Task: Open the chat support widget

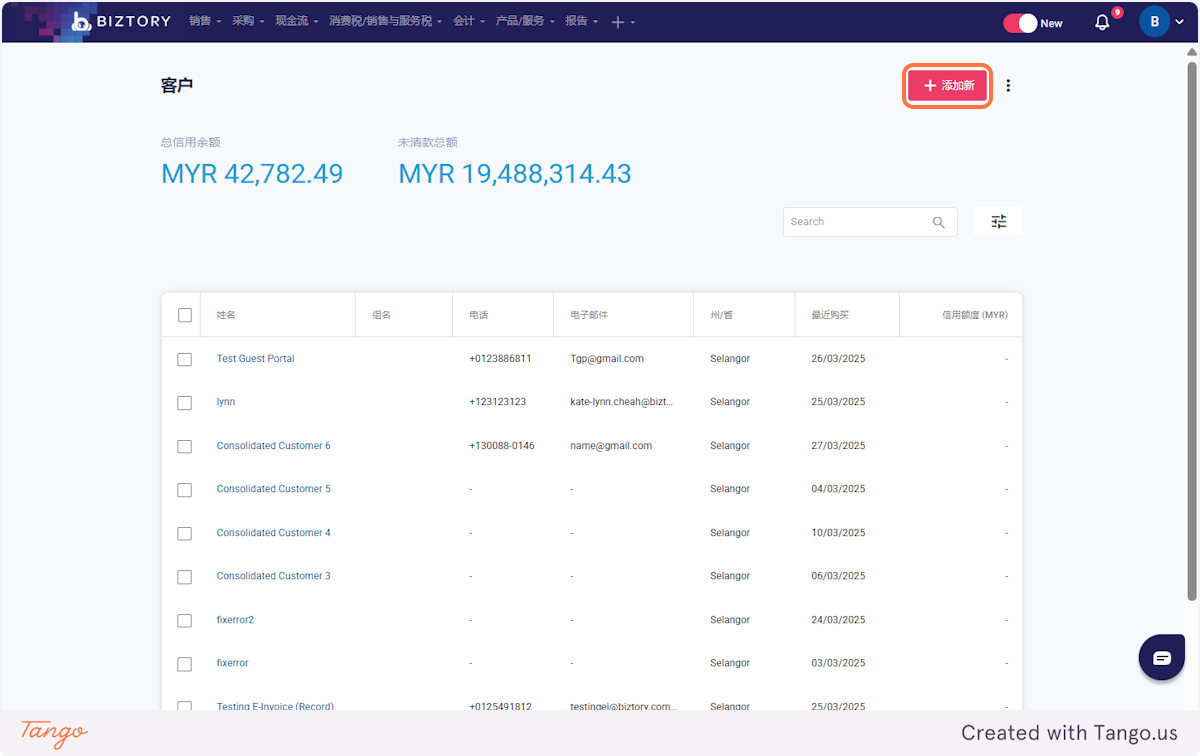Action: click(x=1162, y=658)
